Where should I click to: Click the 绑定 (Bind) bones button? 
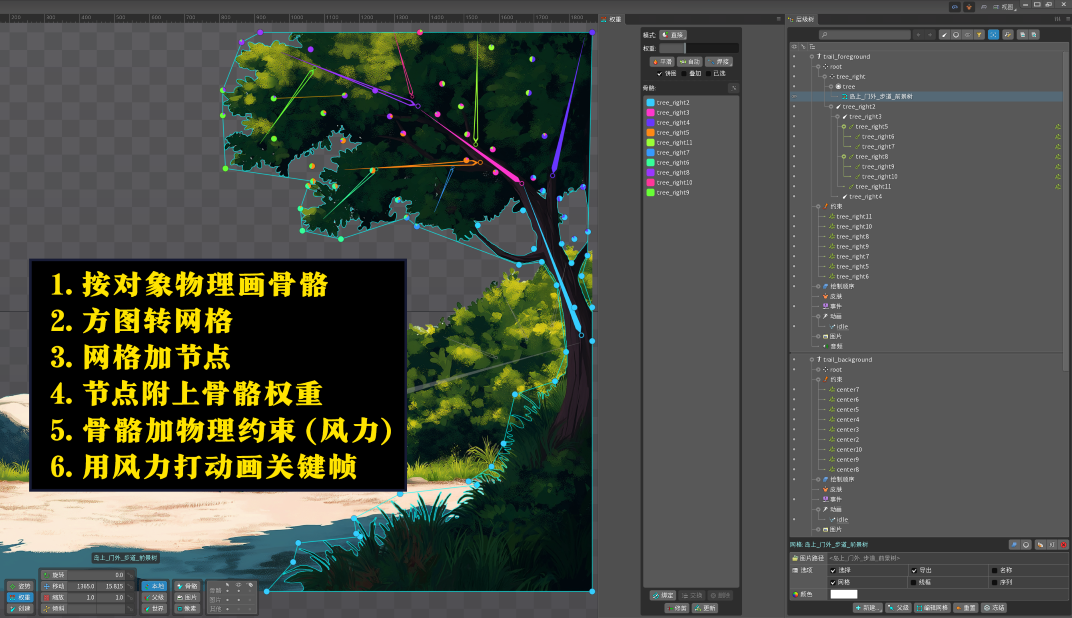662,595
